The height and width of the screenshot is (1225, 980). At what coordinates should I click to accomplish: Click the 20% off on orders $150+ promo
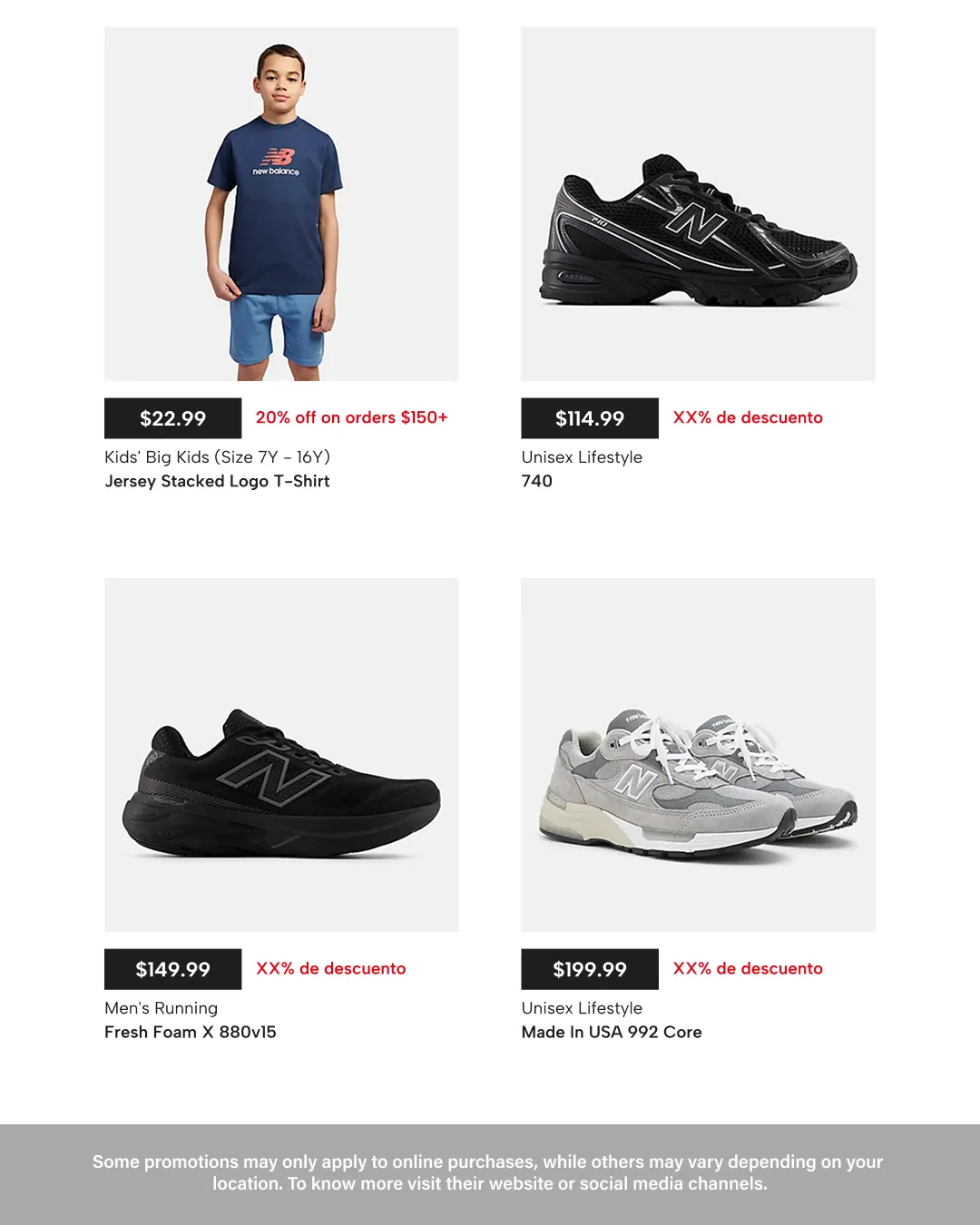tap(352, 417)
